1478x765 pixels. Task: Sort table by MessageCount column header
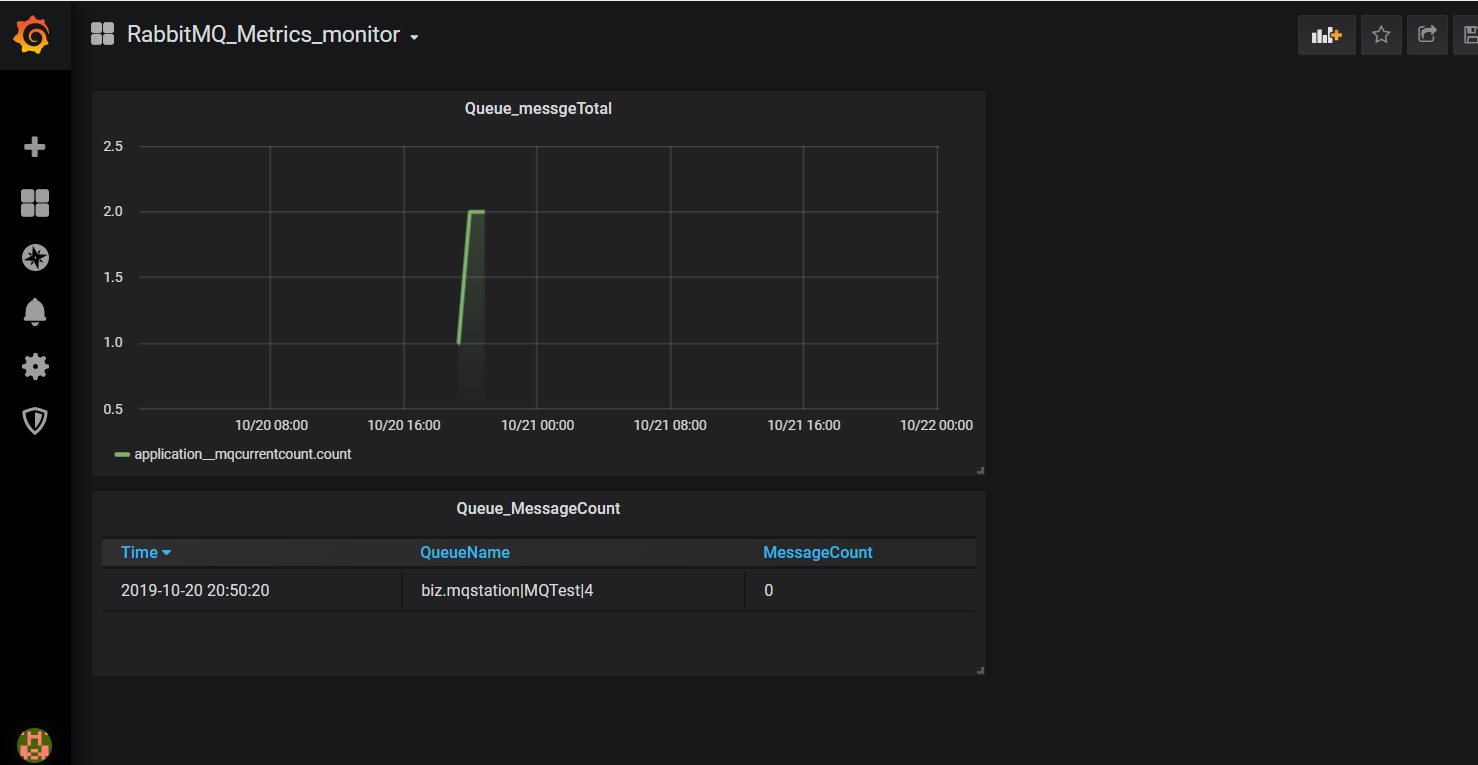pyautogui.click(x=818, y=552)
